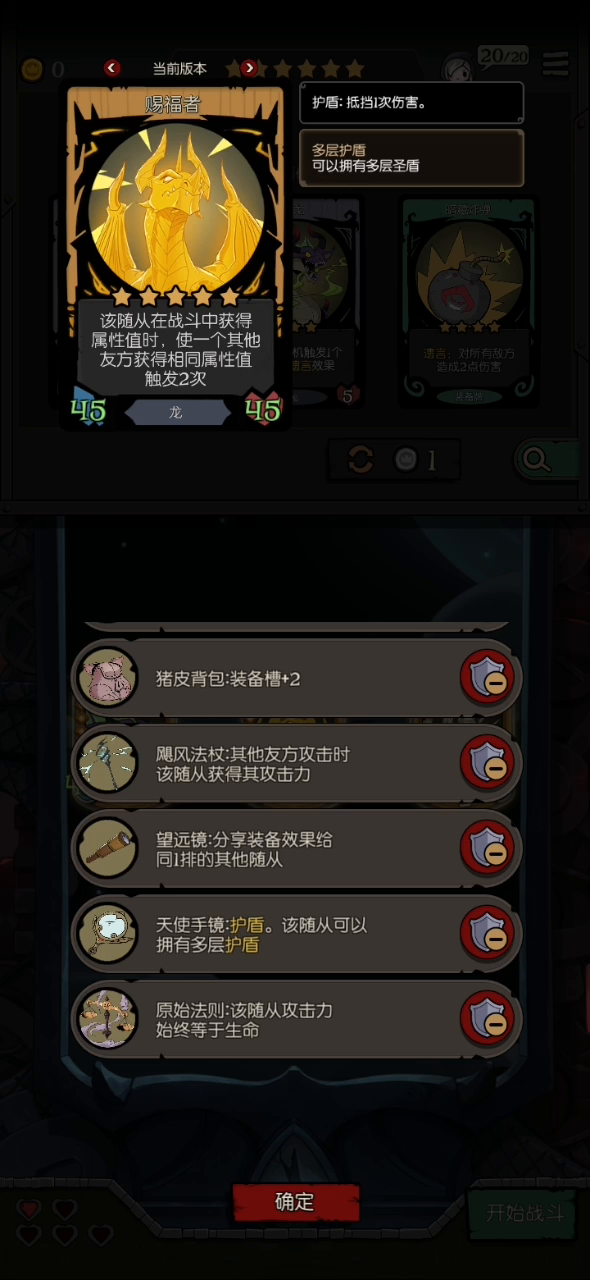Screen dimensions: 590x1280
Task: Remove the 望远镜 equipment via shield-minus
Action: 487,848
